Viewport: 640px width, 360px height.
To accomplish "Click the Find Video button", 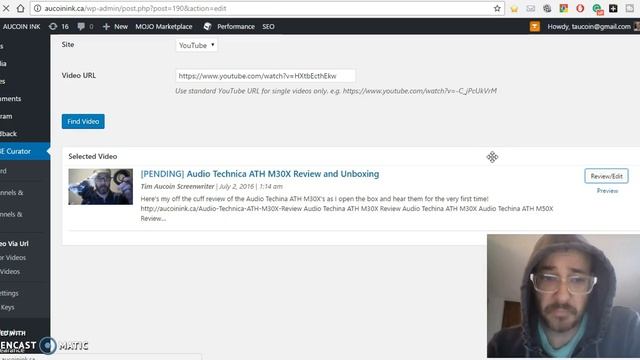I will pos(83,121).
